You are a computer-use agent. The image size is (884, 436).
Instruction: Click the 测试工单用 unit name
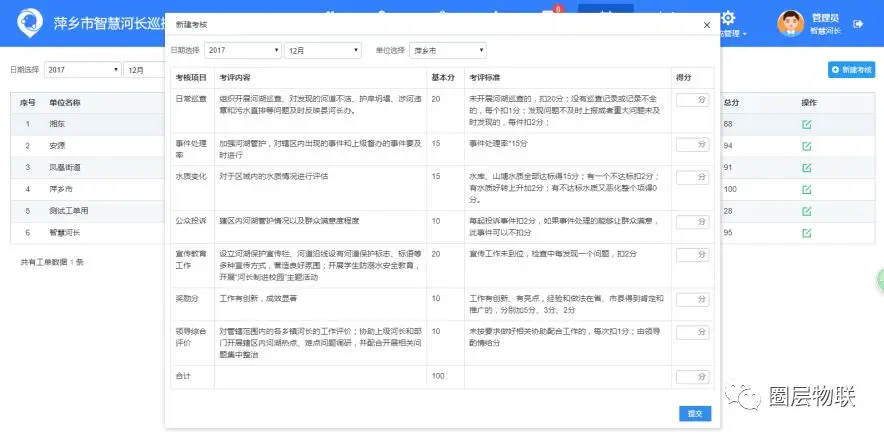(x=68, y=211)
